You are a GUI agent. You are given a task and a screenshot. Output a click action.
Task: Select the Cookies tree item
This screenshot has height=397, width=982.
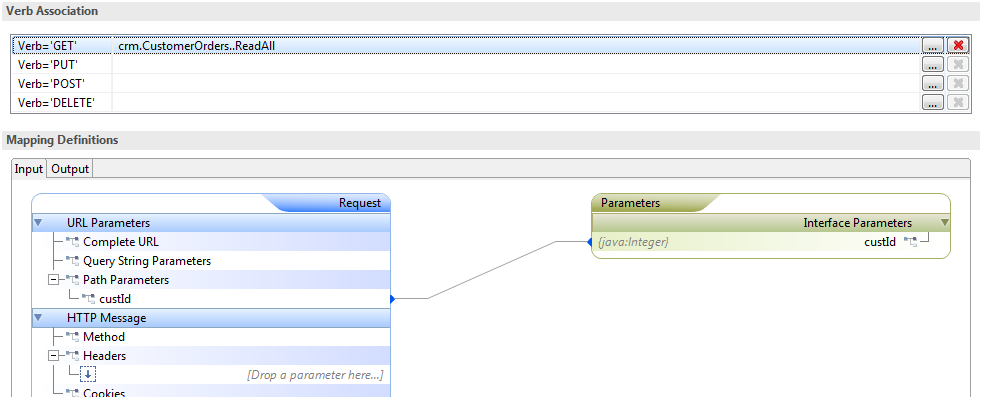coord(104,393)
